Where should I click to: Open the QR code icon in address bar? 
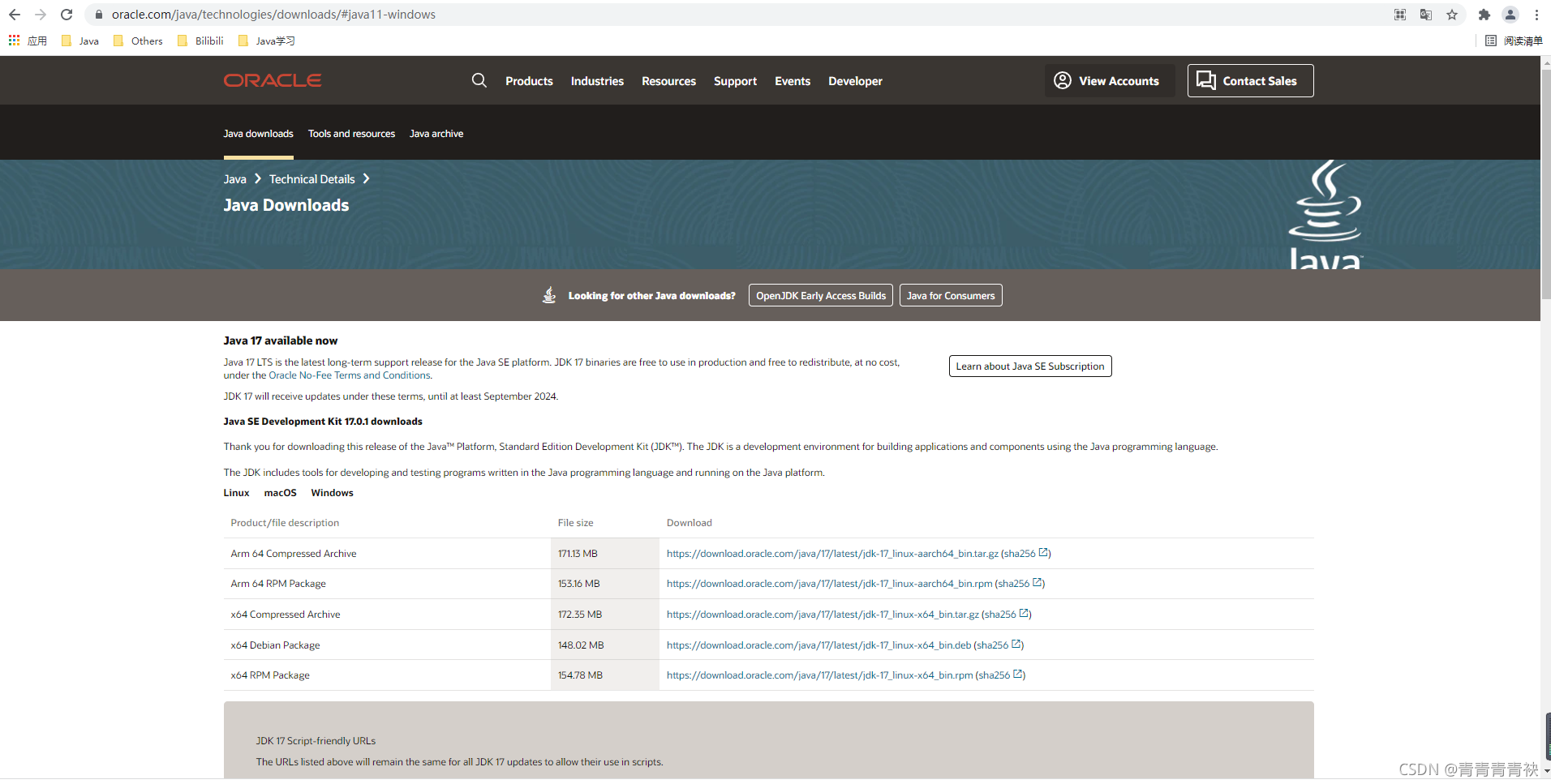click(1400, 15)
